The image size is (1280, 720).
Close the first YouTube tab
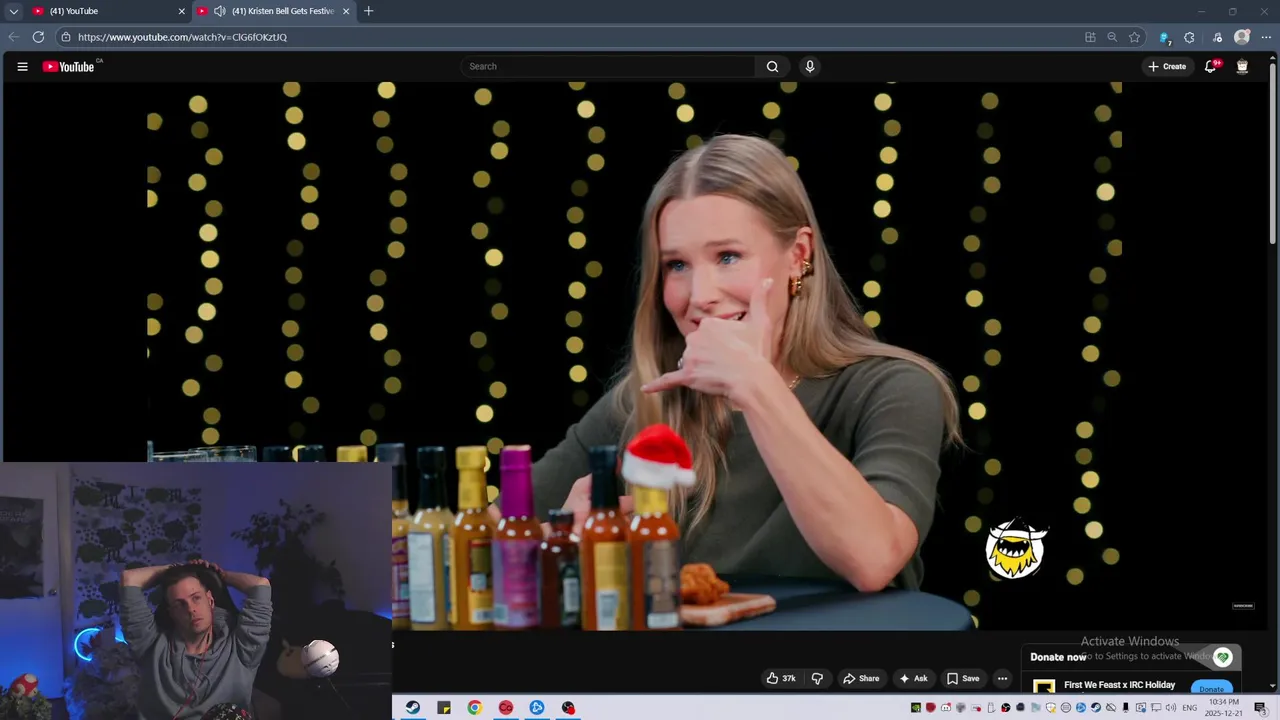[x=182, y=11]
